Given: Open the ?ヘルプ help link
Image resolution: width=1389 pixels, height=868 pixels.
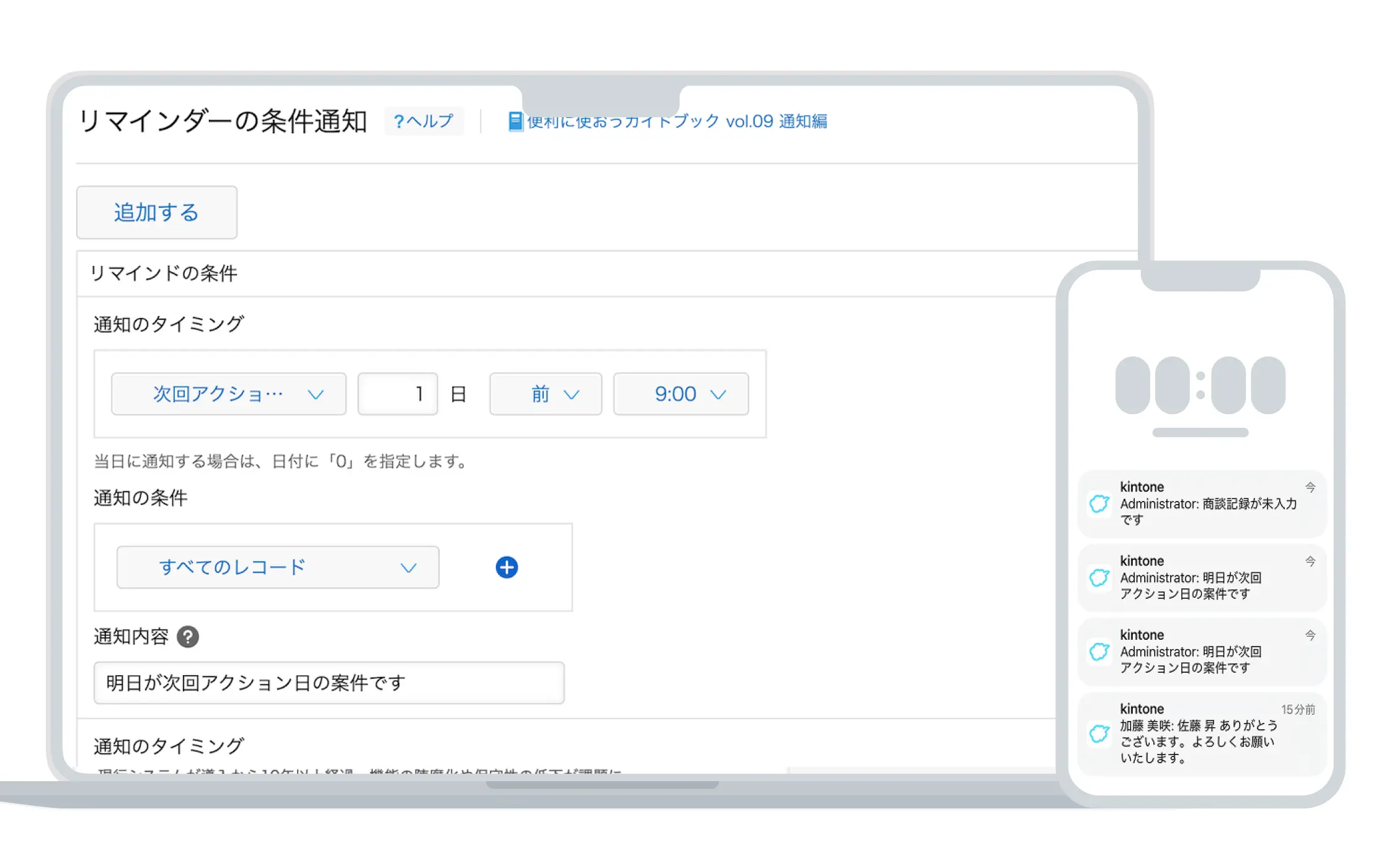Looking at the screenshot, I should pyautogui.click(x=424, y=121).
